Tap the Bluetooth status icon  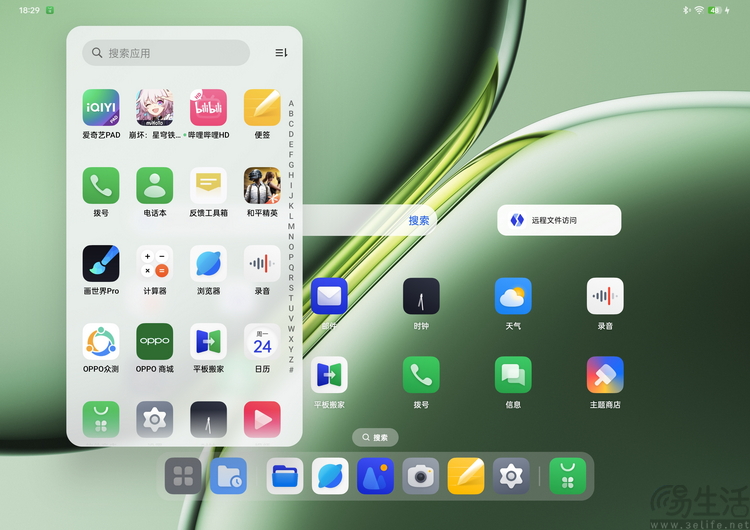coord(686,10)
